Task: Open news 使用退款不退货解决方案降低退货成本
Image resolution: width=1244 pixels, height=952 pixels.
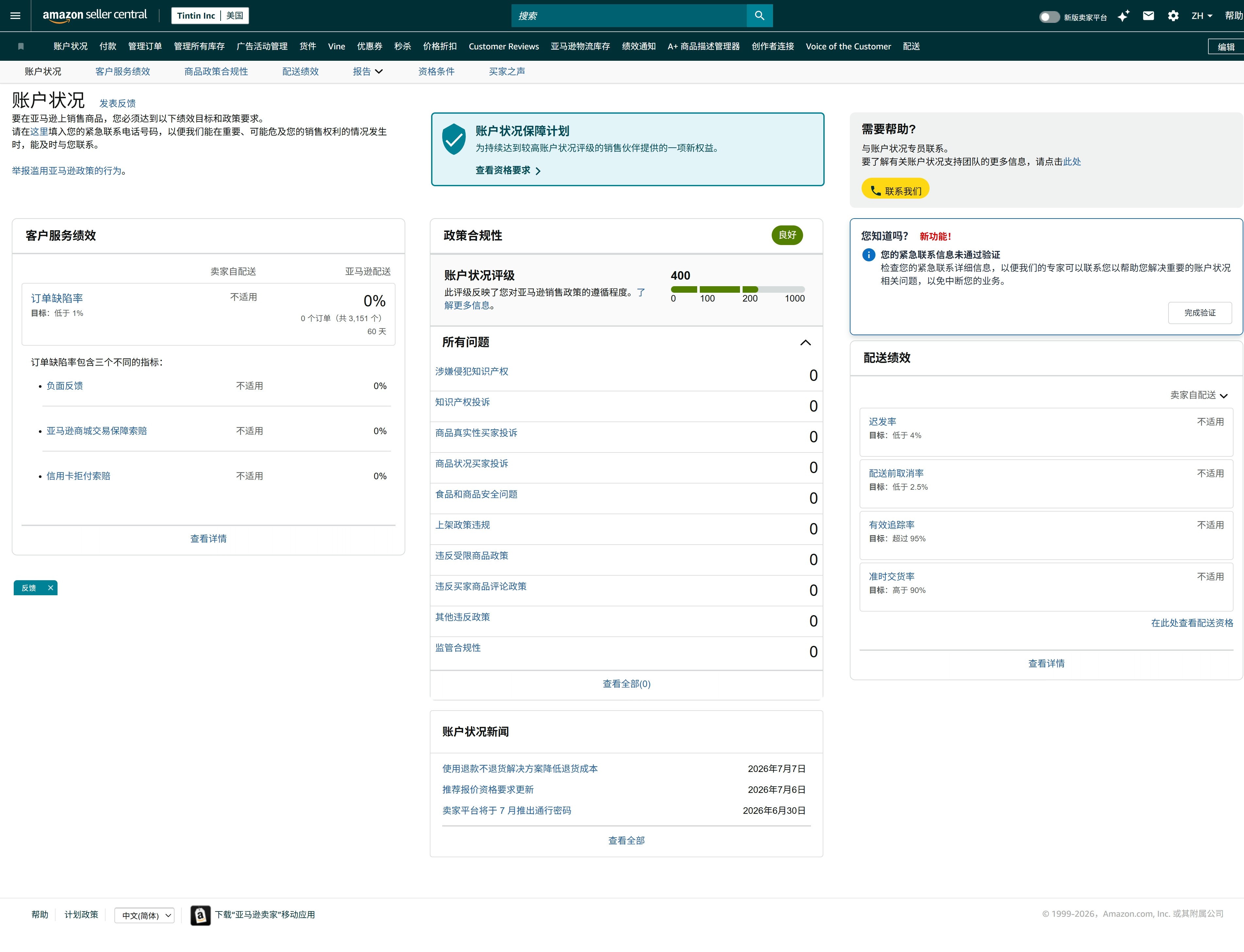Action: tap(520, 768)
